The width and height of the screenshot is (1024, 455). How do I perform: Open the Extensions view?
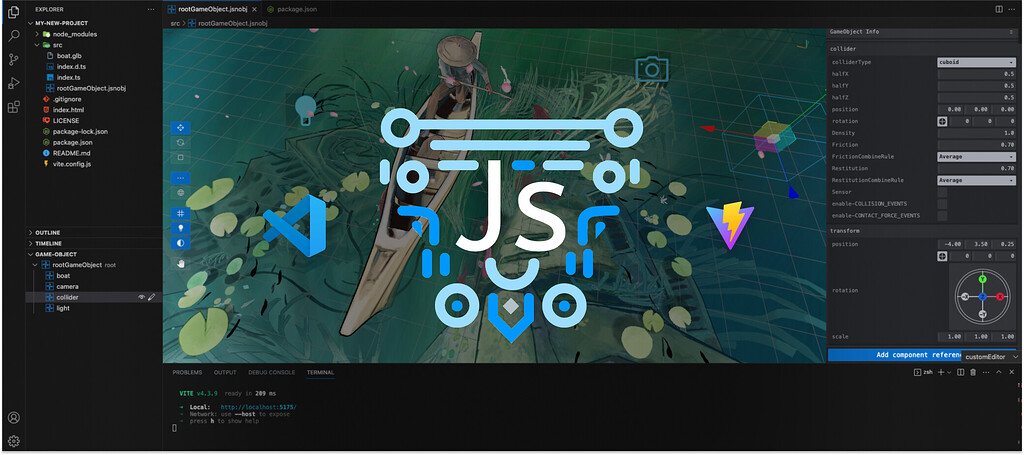(x=13, y=107)
